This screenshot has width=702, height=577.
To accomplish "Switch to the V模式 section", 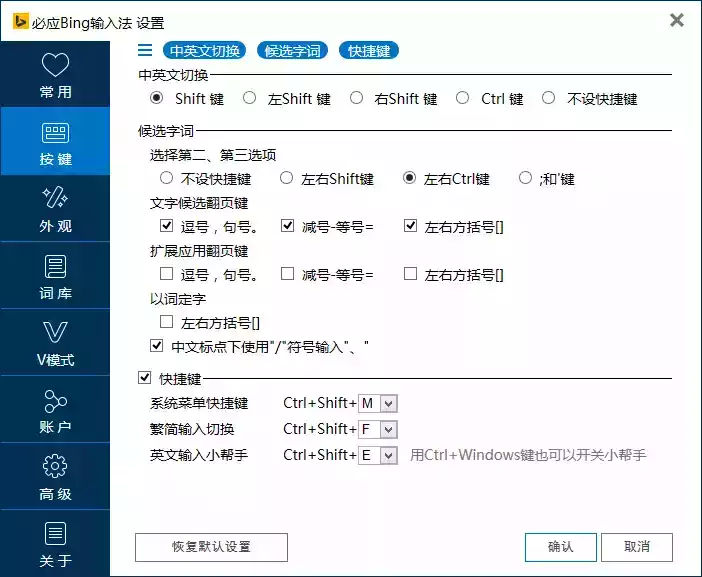I will (x=55, y=342).
